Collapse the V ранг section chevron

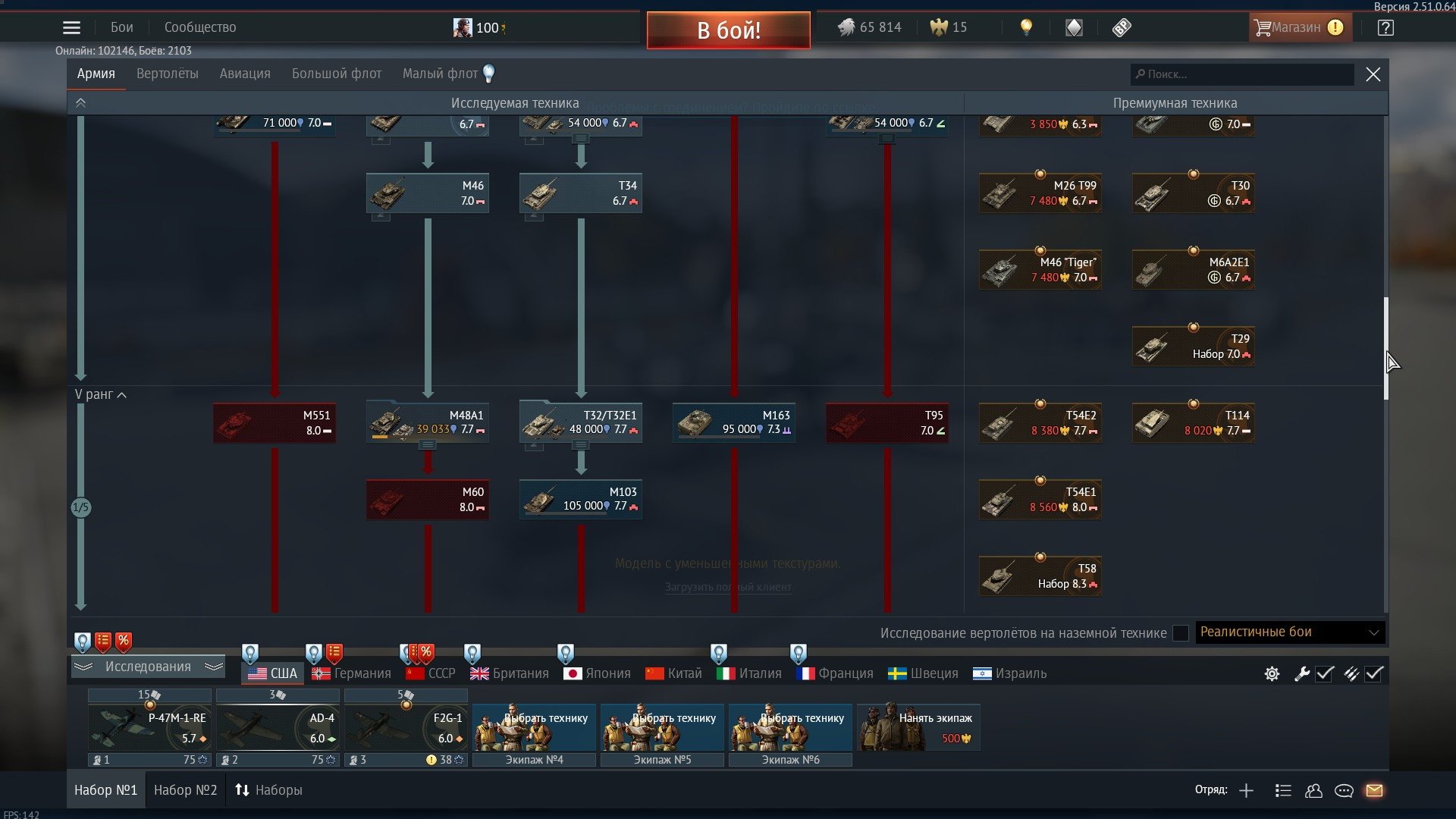pos(122,395)
